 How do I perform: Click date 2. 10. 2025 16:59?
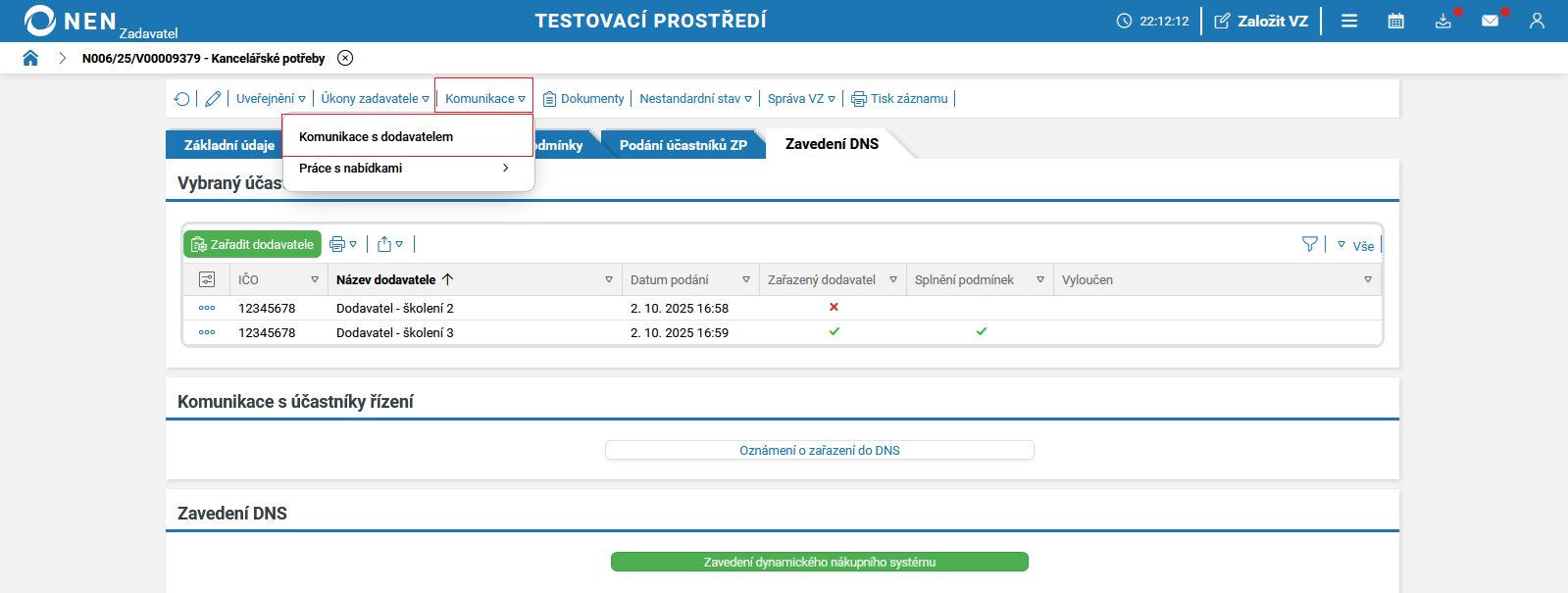coord(680,332)
